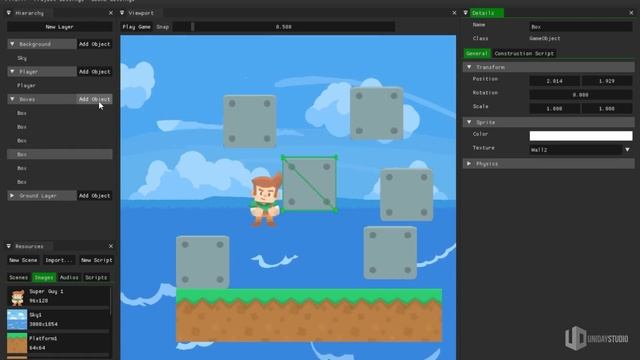Collapse the Hierarchy panel using its triangle icon
This screenshot has height=360, width=640.
pos(9,13)
